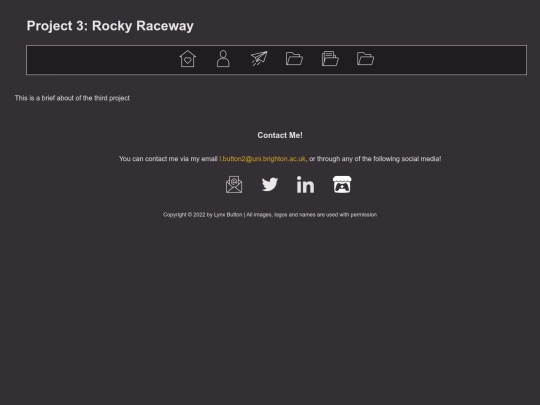The width and height of the screenshot is (540, 405).
Task: Open the Twitter bird icon
Action: tap(270, 185)
